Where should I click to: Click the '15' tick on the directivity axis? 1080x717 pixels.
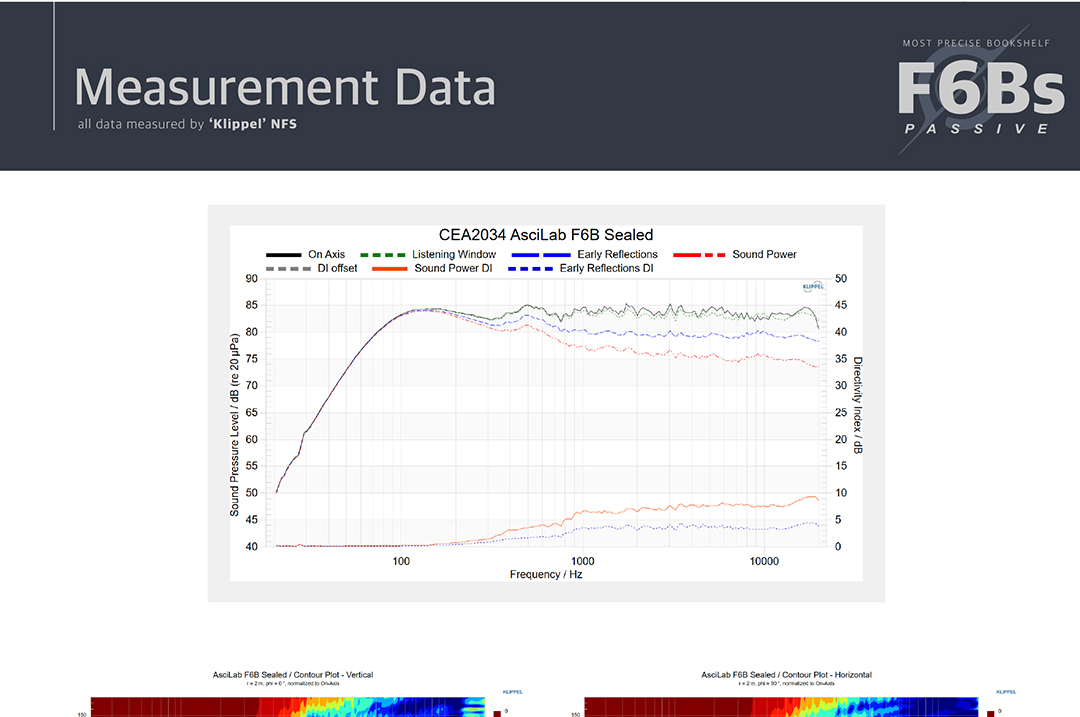click(x=841, y=466)
